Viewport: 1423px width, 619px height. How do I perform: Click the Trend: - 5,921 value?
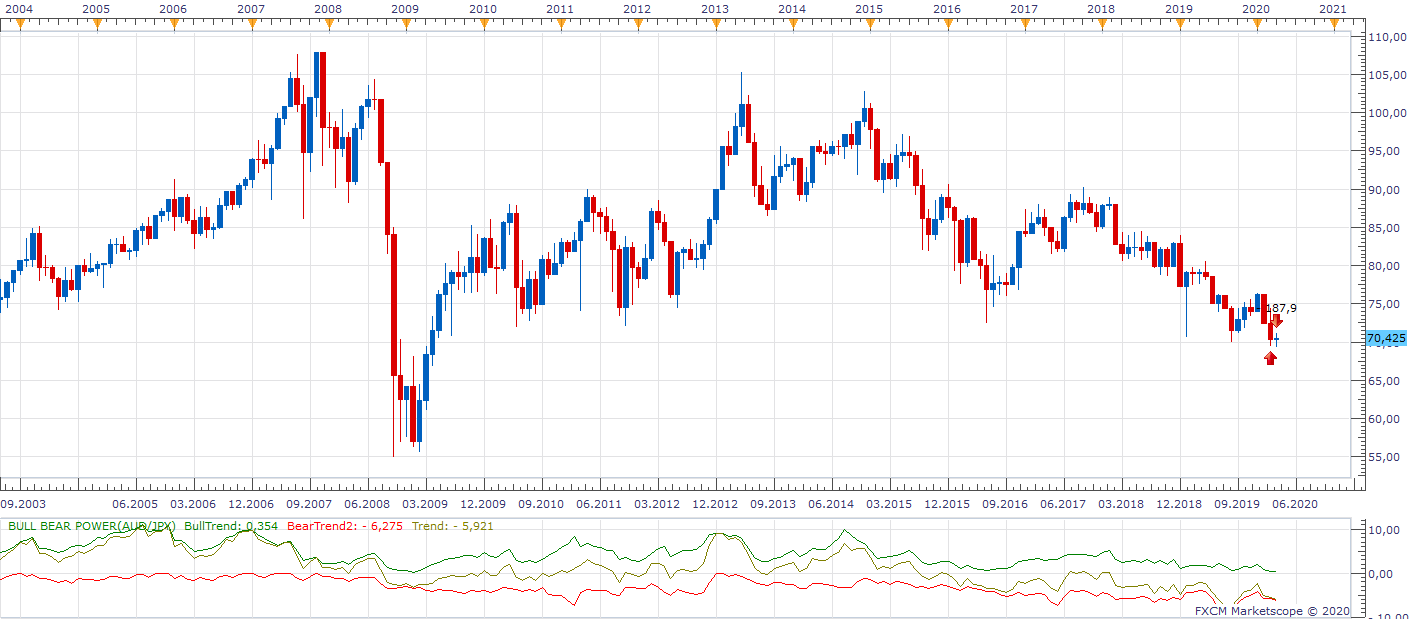tap(453, 525)
